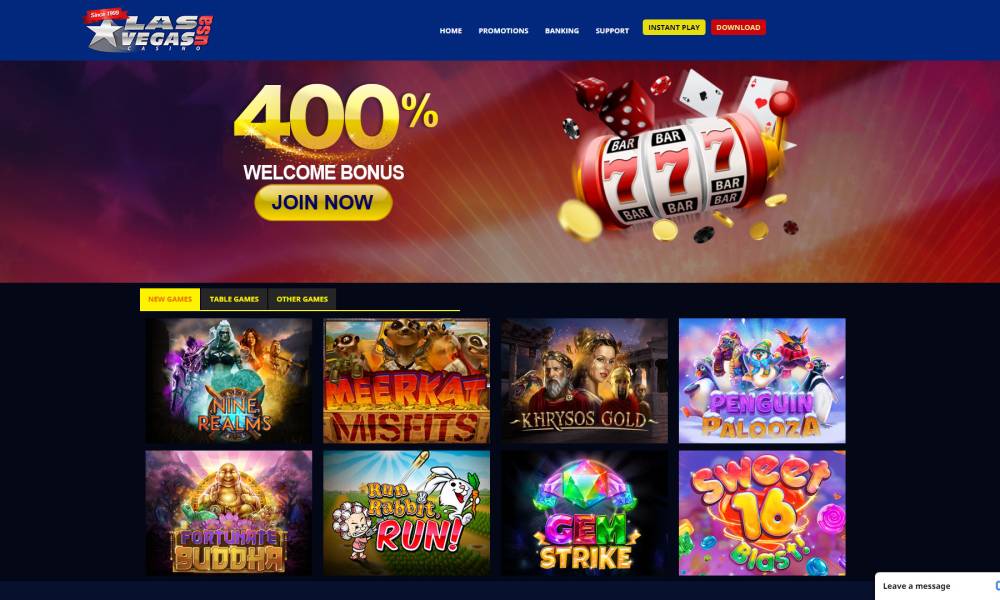Launch the Khrysos Gold game
The height and width of the screenshot is (600, 1000).
click(x=584, y=381)
